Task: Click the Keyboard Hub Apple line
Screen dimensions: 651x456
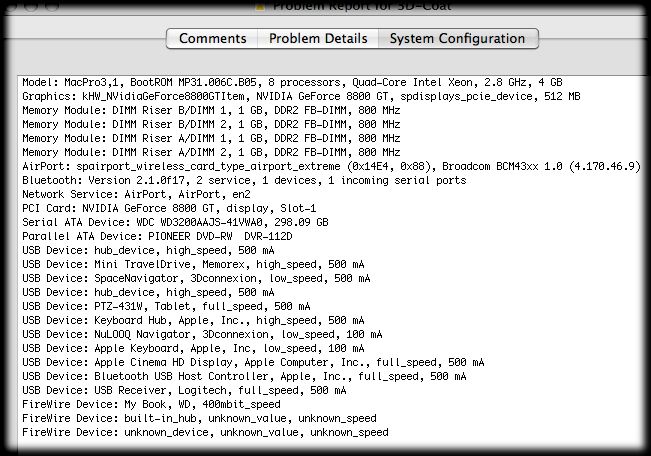Action: 193,320
